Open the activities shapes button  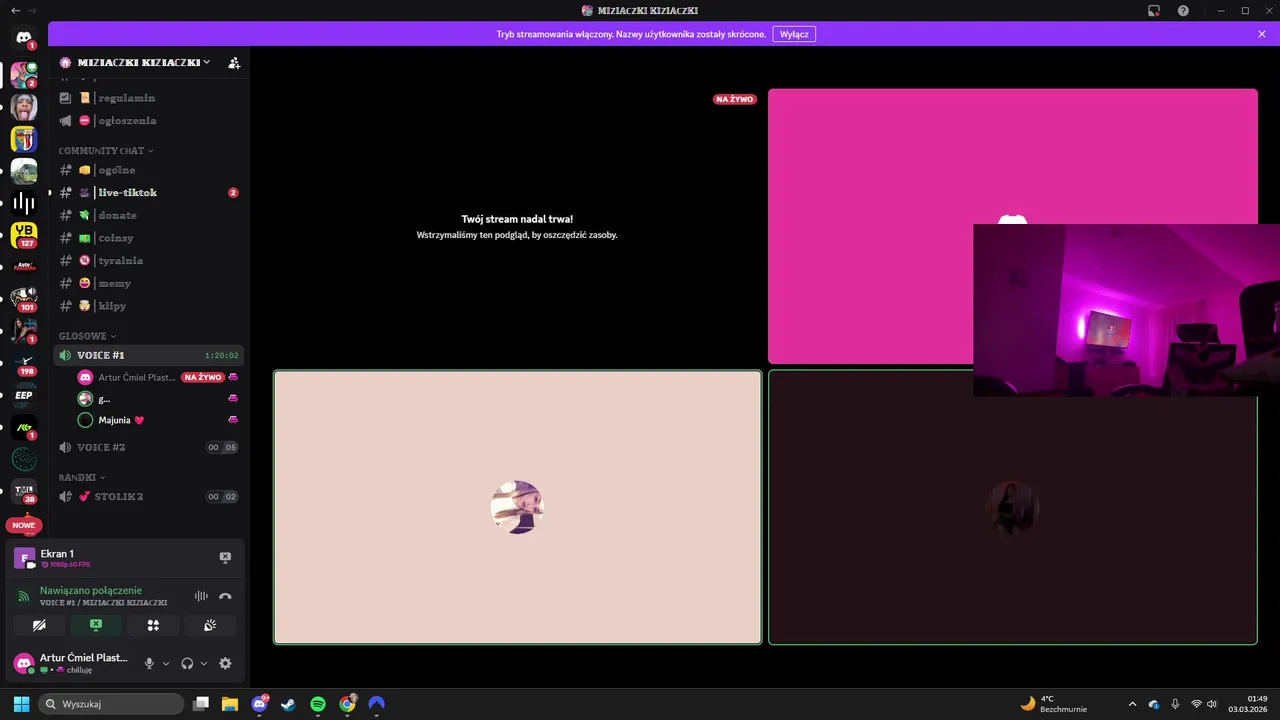pyautogui.click(x=153, y=625)
